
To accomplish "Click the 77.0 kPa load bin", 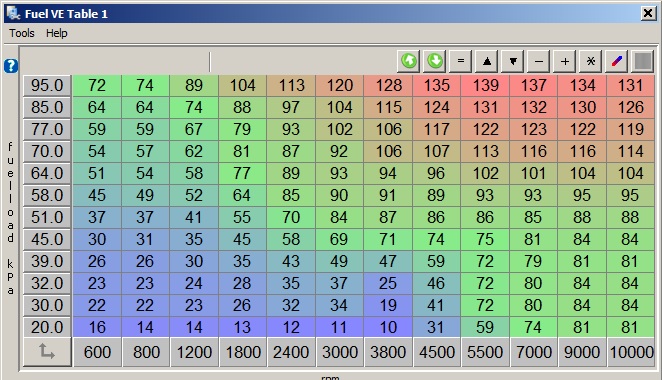I will click(x=47, y=130).
